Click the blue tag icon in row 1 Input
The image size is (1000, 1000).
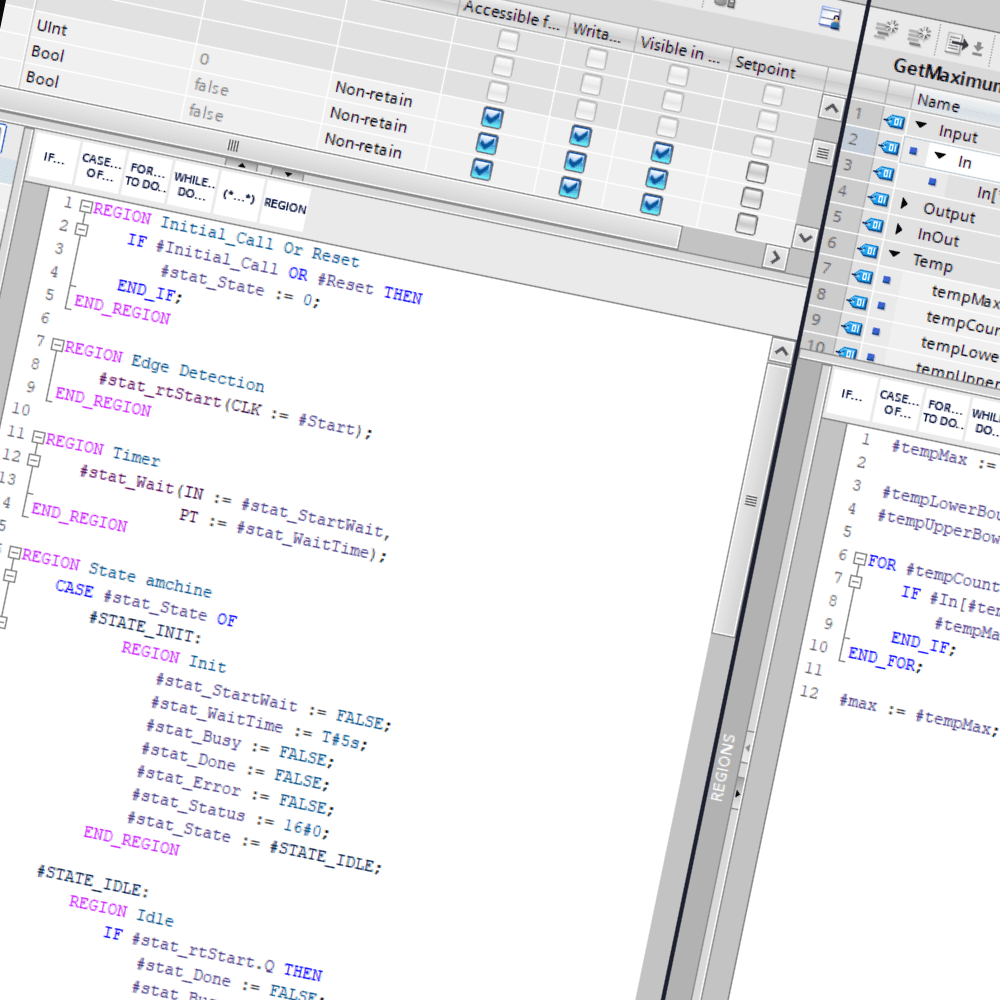[894, 121]
